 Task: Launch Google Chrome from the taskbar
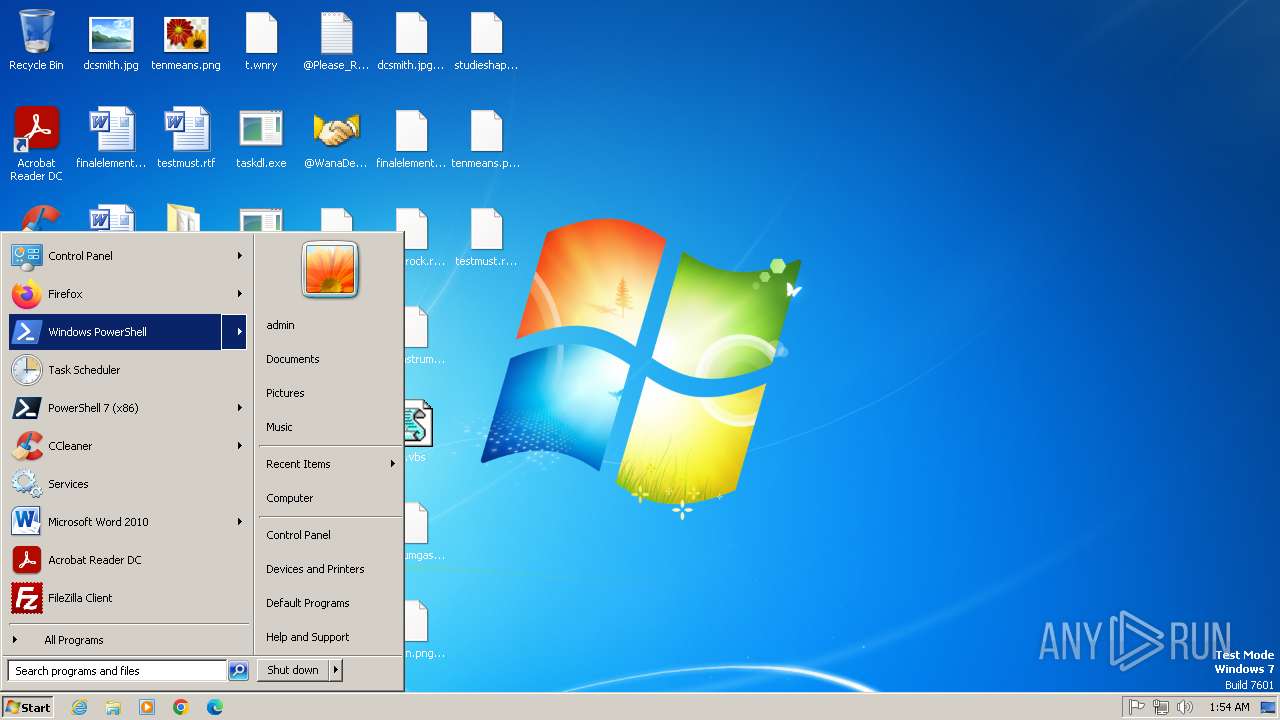181,707
